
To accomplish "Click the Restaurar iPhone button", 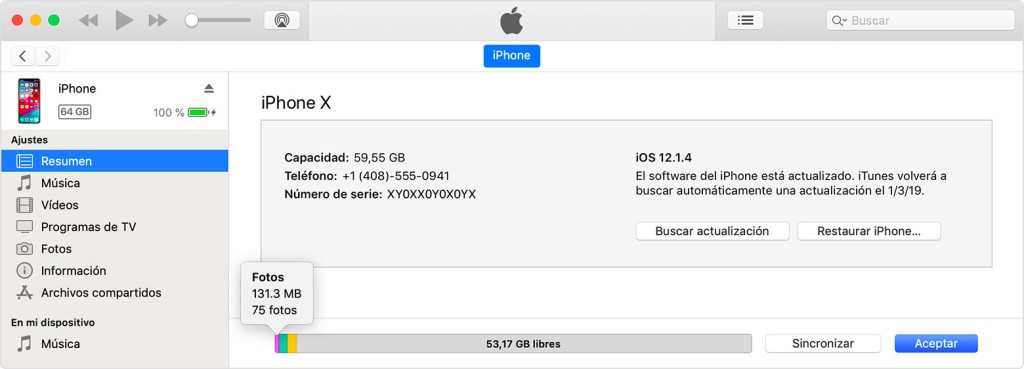I will pos(869,231).
